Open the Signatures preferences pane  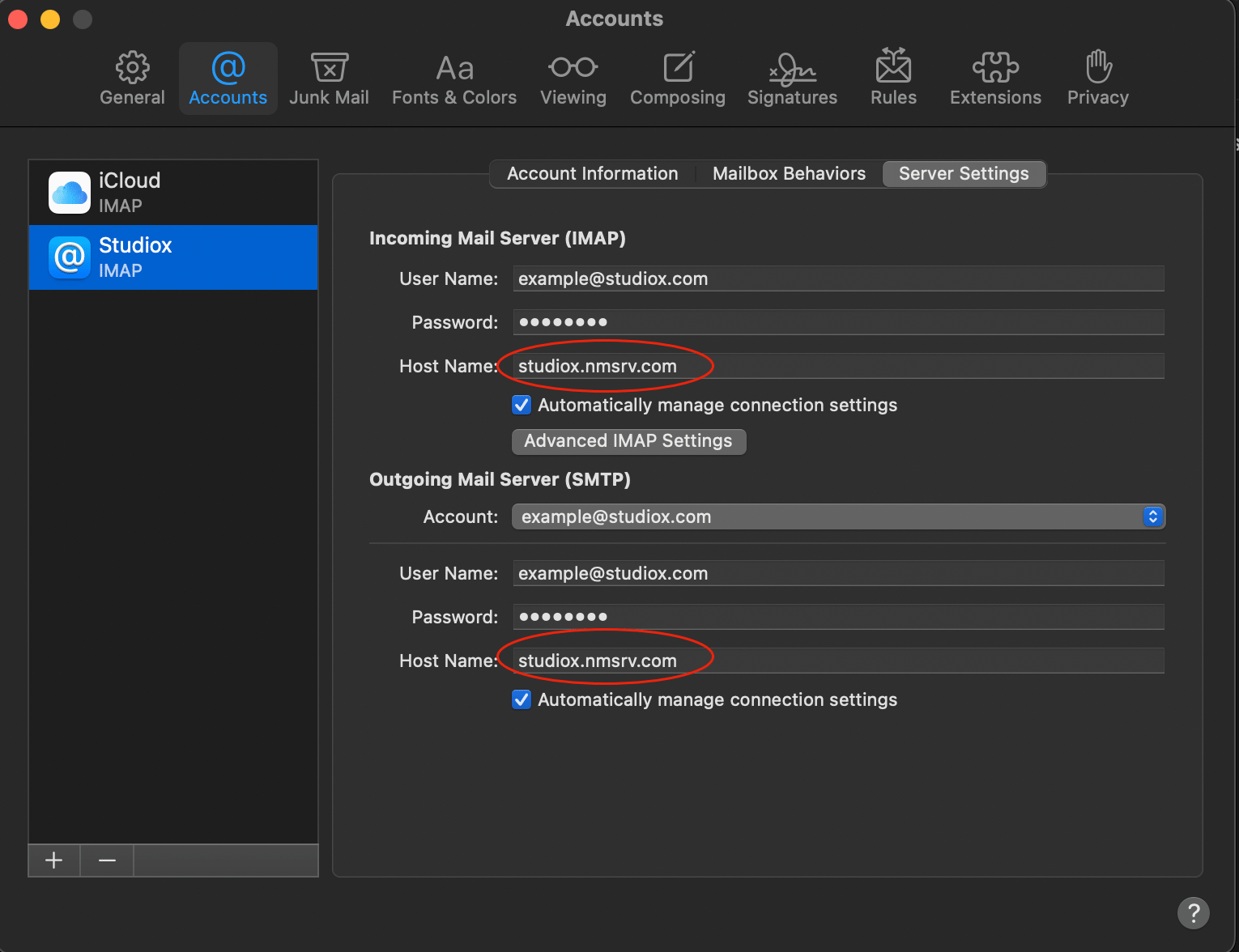(792, 79)
